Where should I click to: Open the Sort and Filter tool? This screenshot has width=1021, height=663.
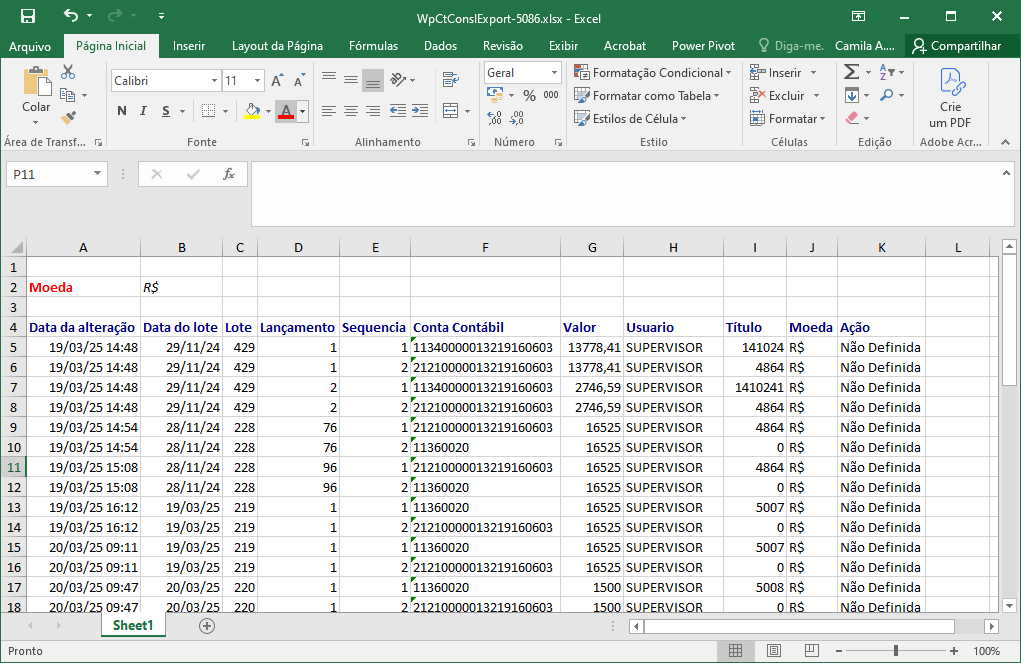887,72
